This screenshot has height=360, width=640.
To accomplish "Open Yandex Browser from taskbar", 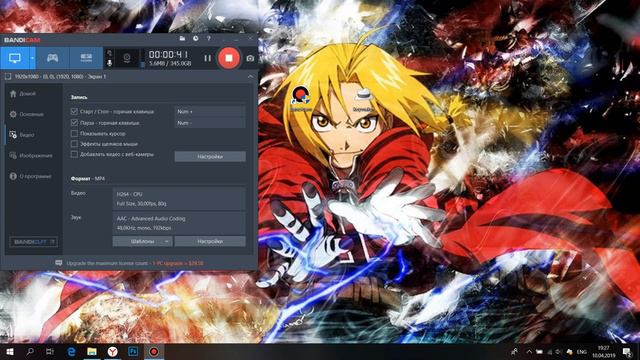I will (x=113, y=351).
